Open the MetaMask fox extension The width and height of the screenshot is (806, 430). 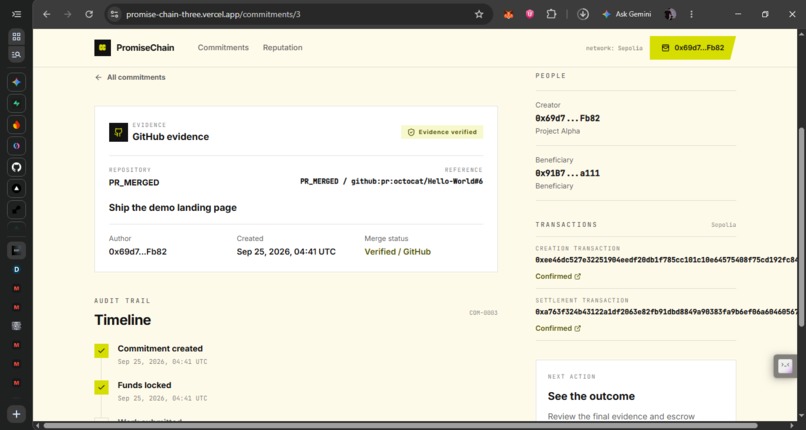508,14
